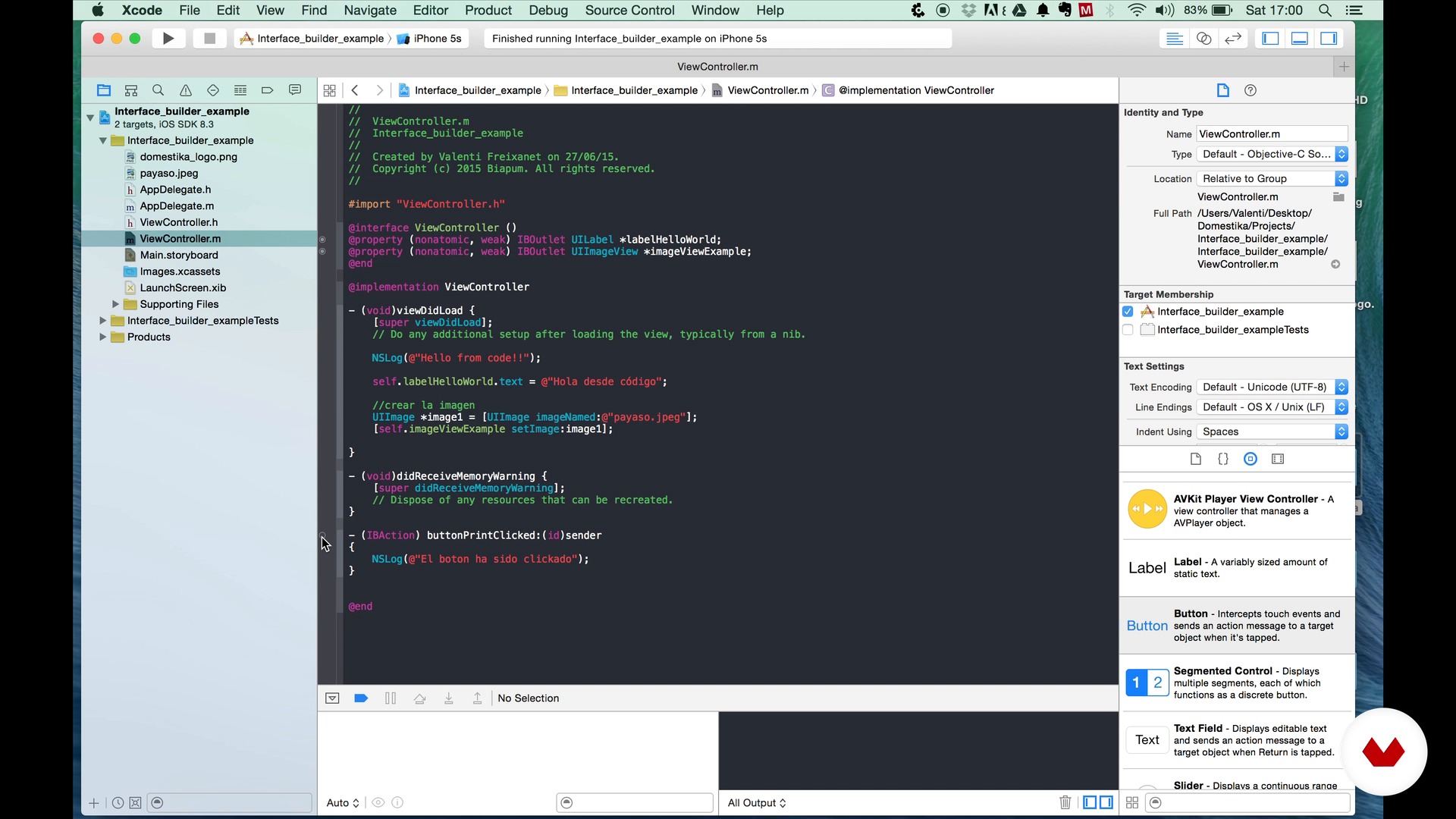Open the Issue navigator warning icon

tap(186, 90)
